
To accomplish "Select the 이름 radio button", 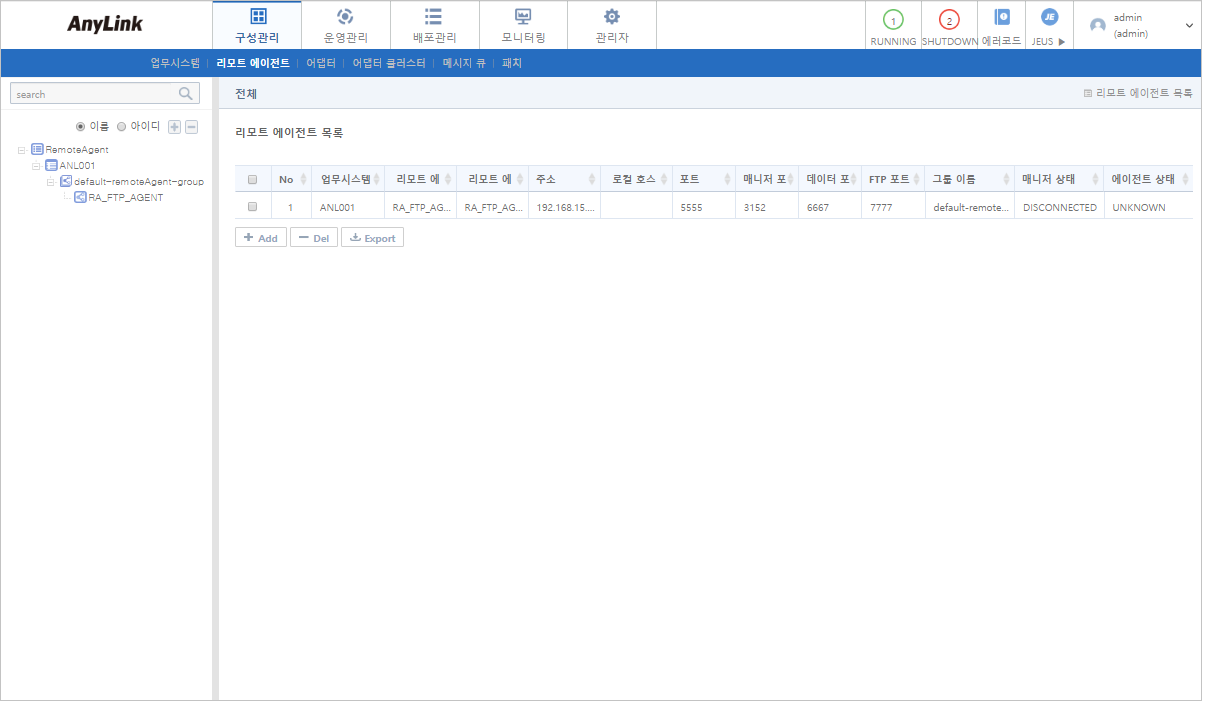I will click(x=81, y=127).
